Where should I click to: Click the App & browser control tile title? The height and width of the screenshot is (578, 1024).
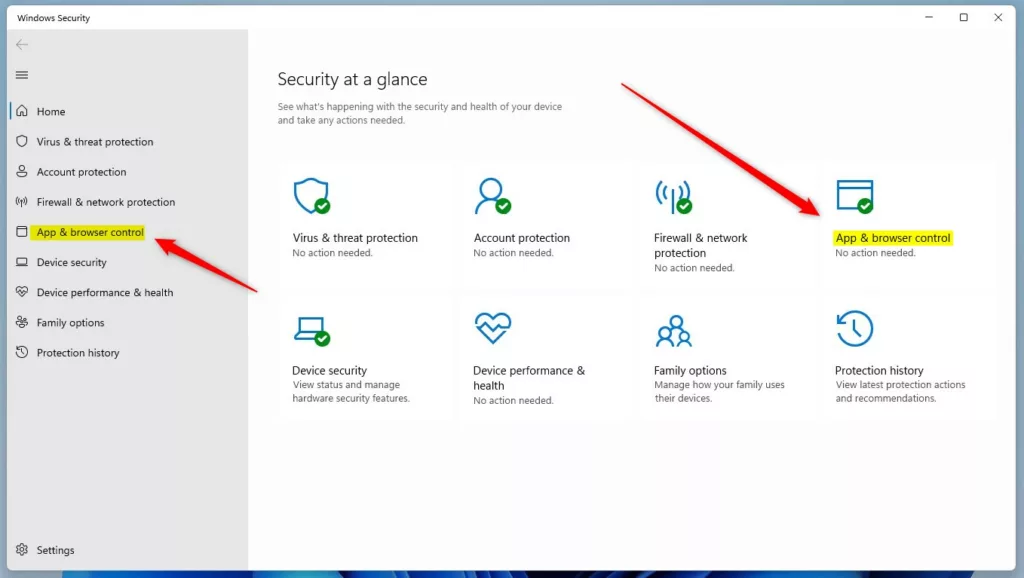pyautogui.click(x=893, y=238)
